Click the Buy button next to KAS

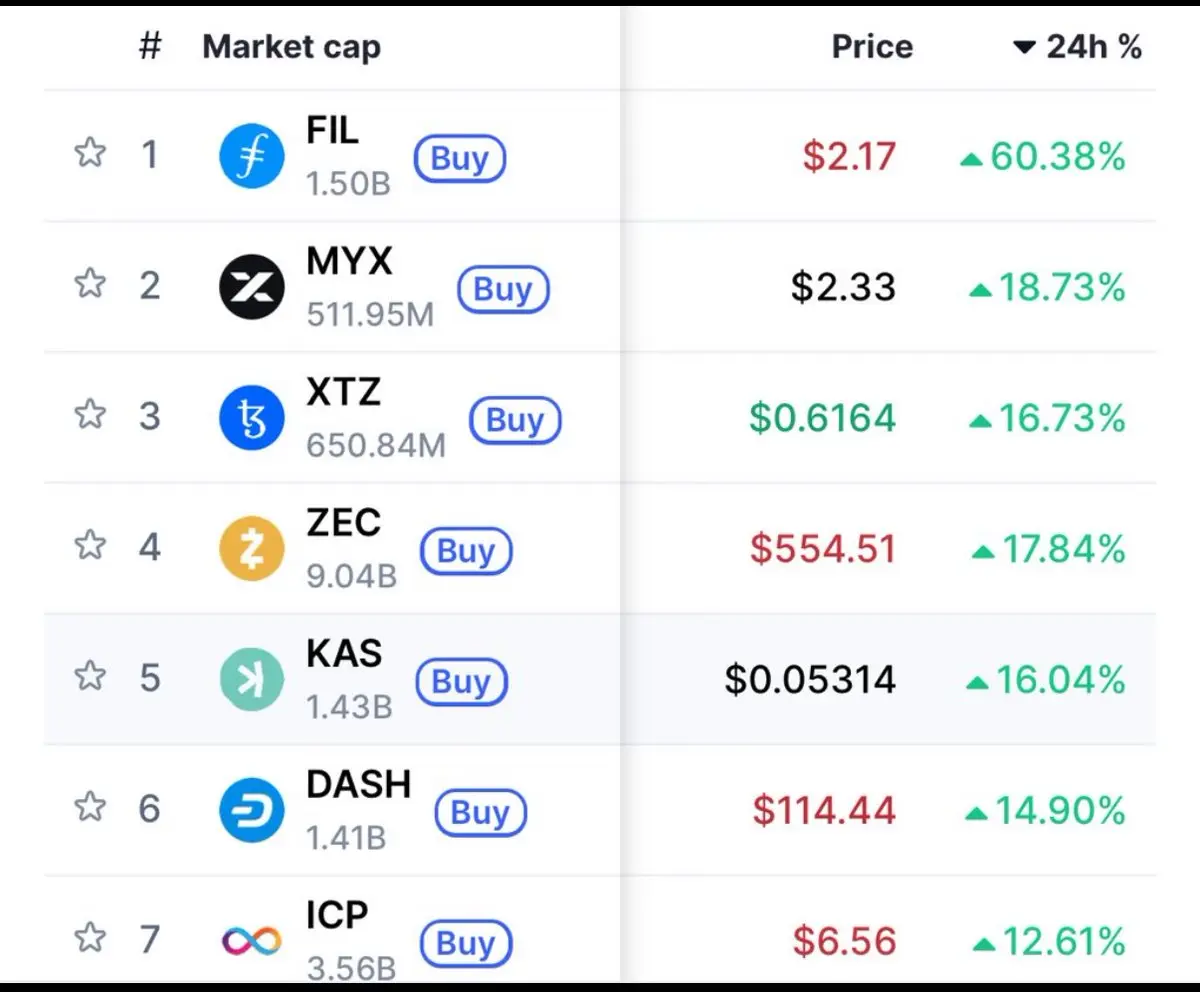461,682
